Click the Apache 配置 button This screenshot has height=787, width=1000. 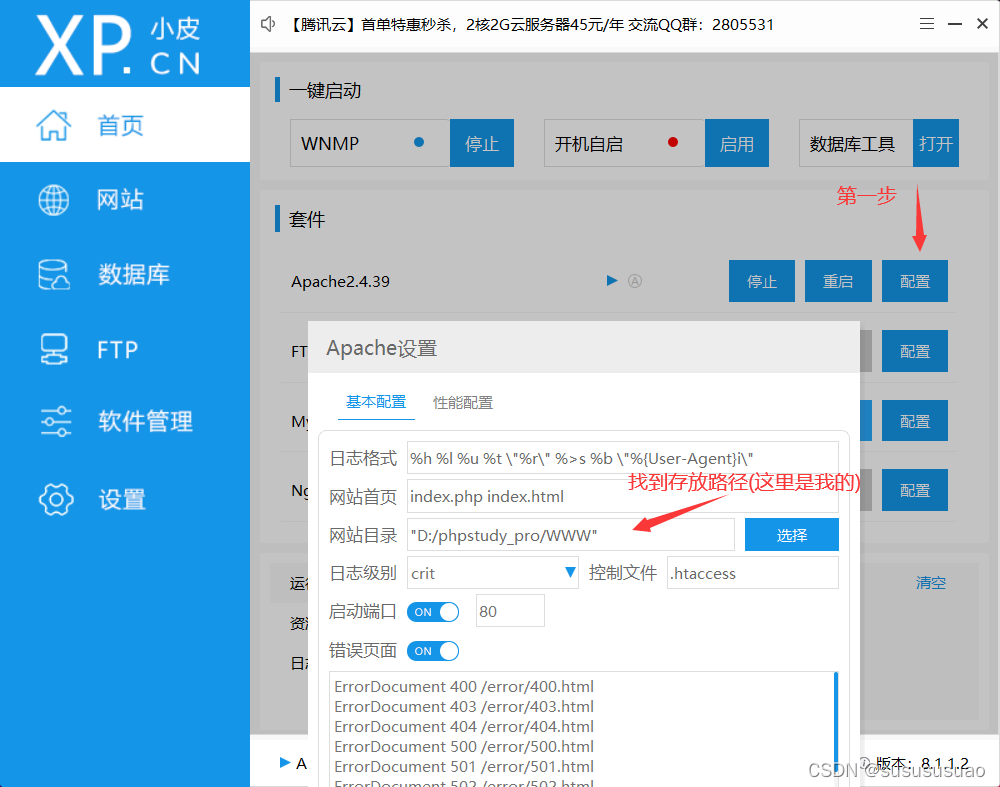coord(915,281)
